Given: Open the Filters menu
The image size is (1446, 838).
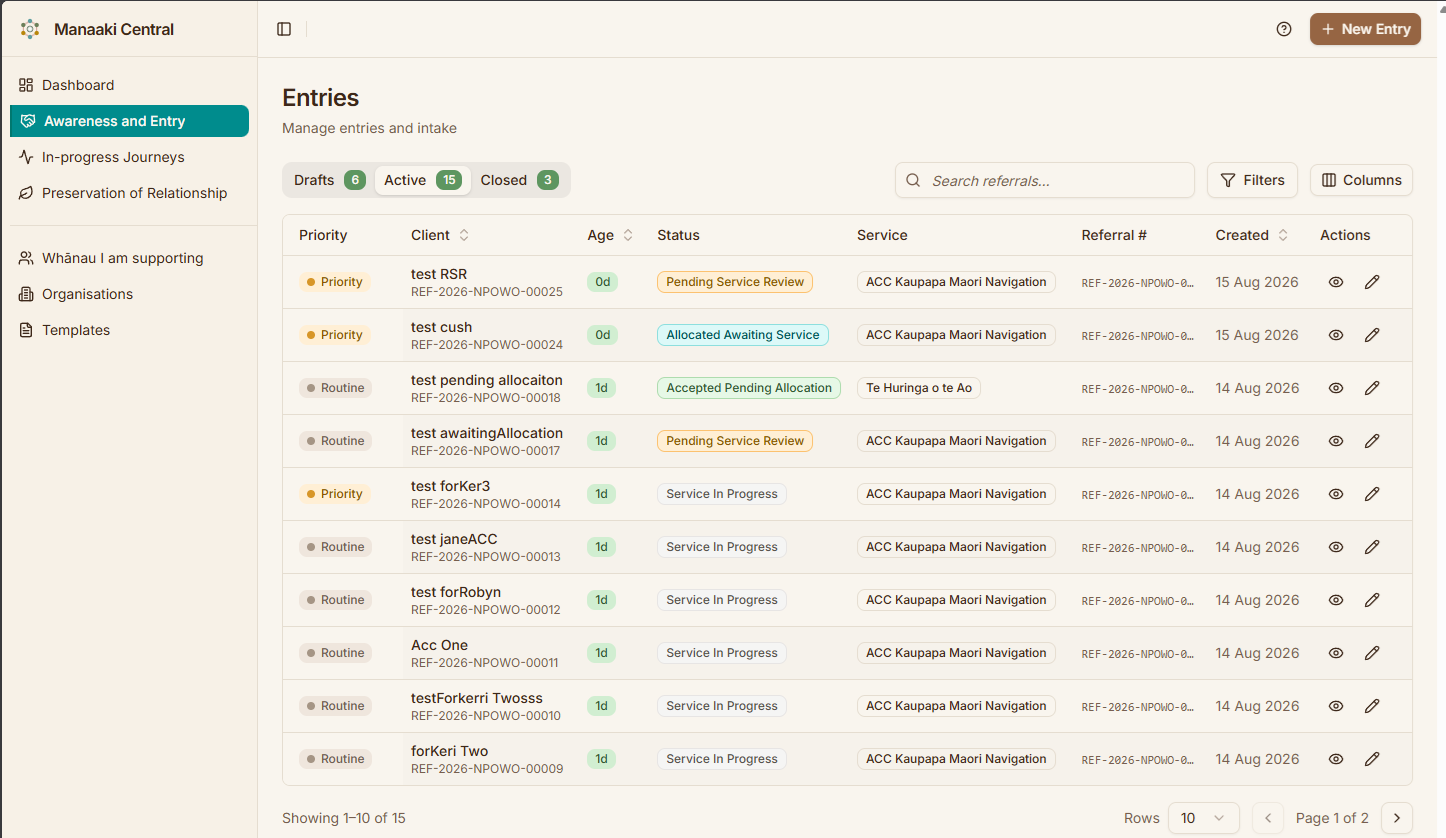Looking at the screenshot, I should click(1252, 180).
